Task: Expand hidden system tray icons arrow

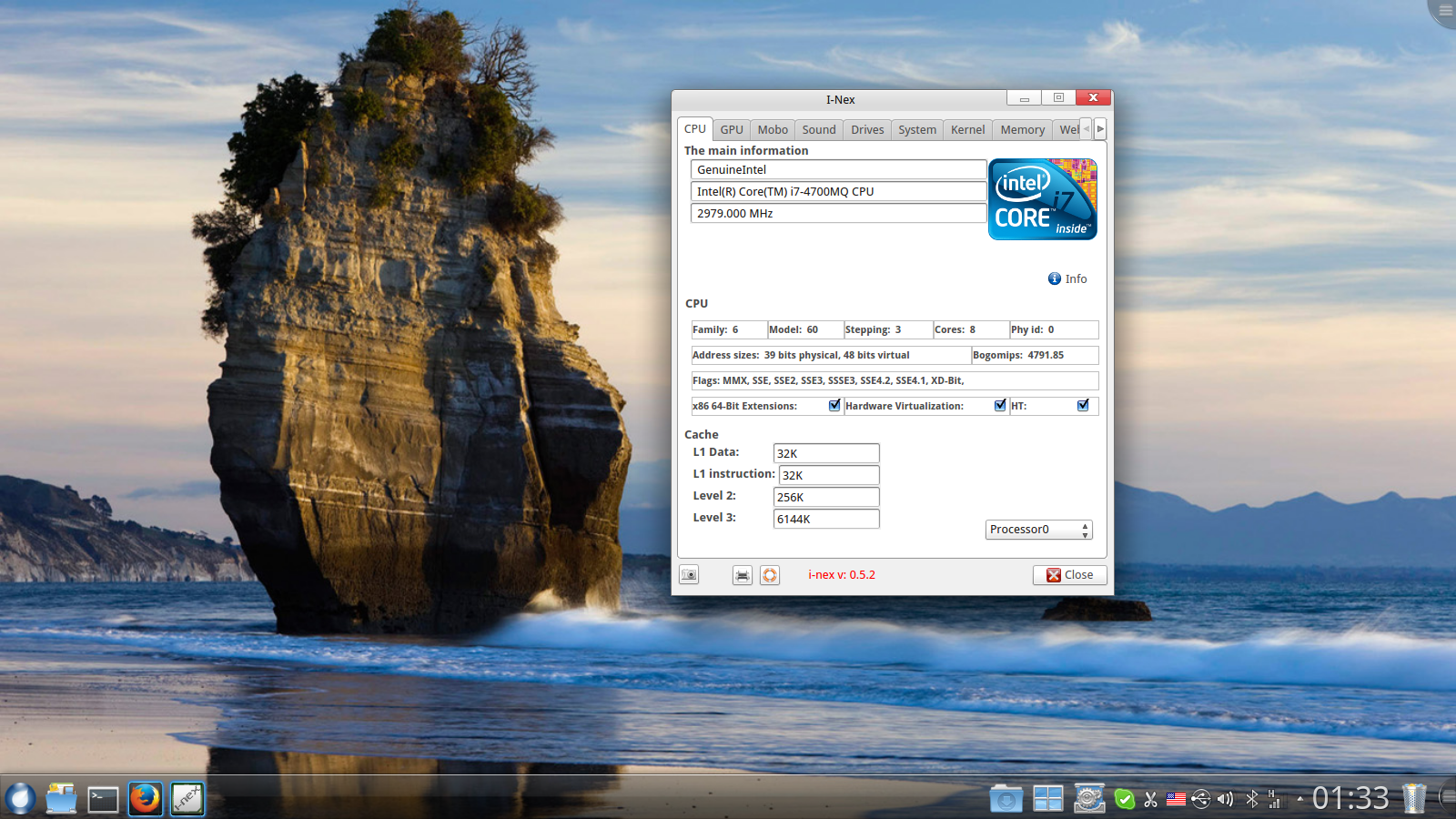Action: 1299,799
